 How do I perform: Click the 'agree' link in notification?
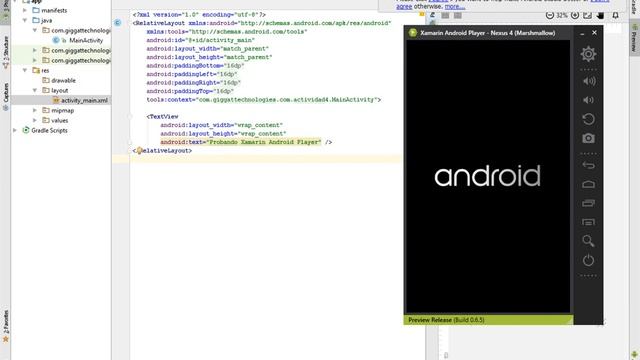(x=404, y=7)
